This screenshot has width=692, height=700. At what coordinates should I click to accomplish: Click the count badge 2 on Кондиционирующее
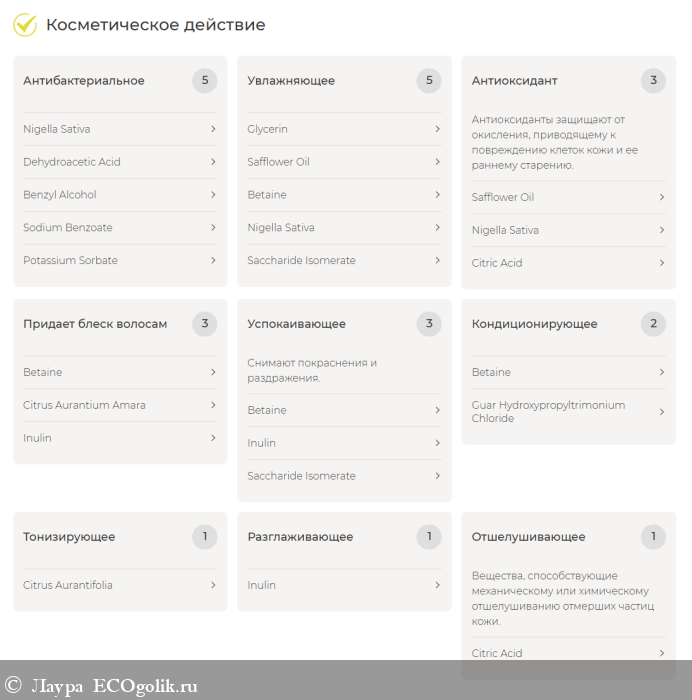pos(653,324)
